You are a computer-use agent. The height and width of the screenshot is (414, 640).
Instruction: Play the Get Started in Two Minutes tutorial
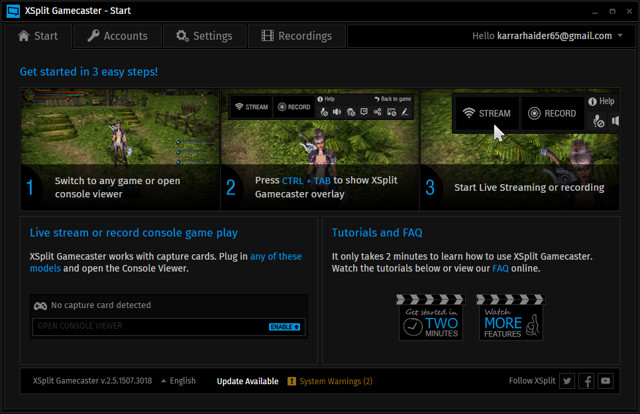[x=431, y=317]
